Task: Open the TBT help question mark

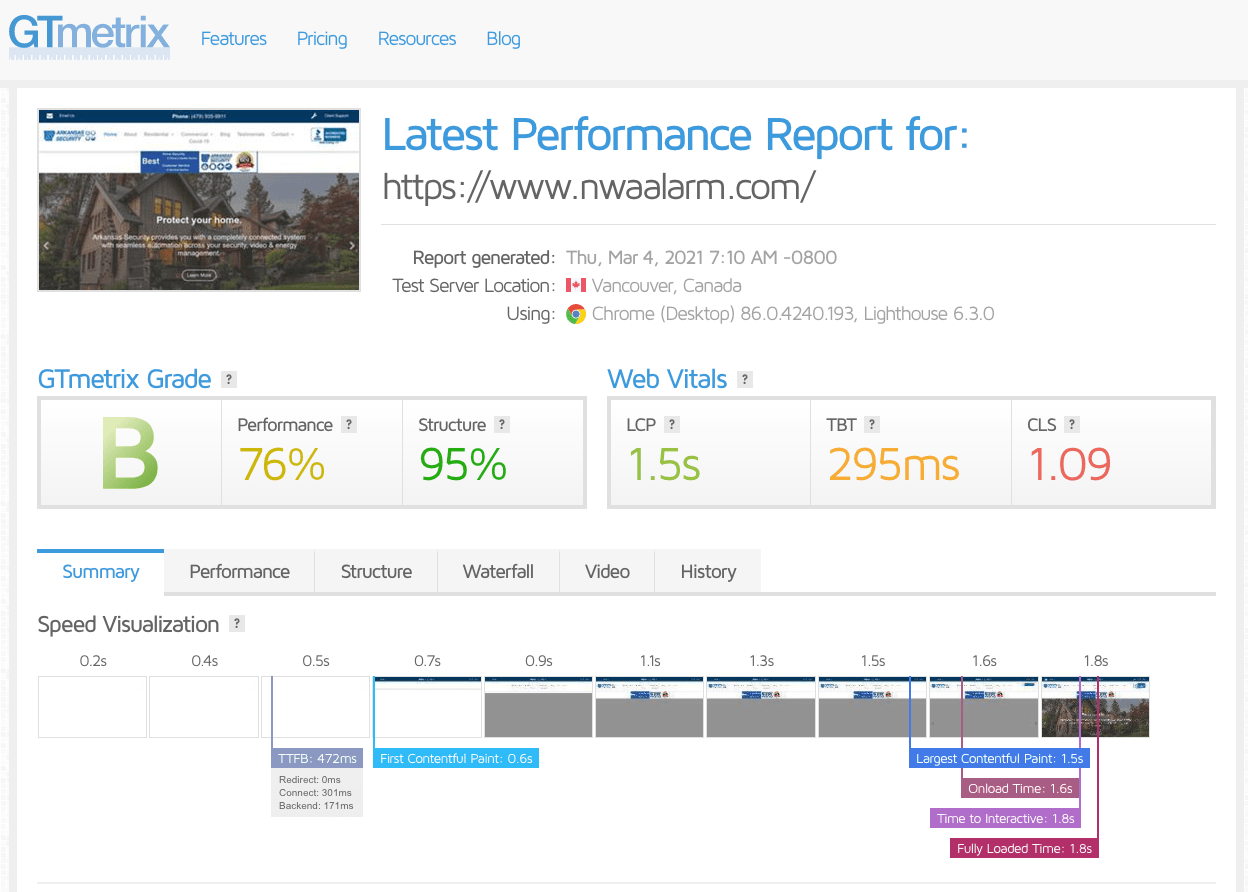Action: (x=872, y=424)
